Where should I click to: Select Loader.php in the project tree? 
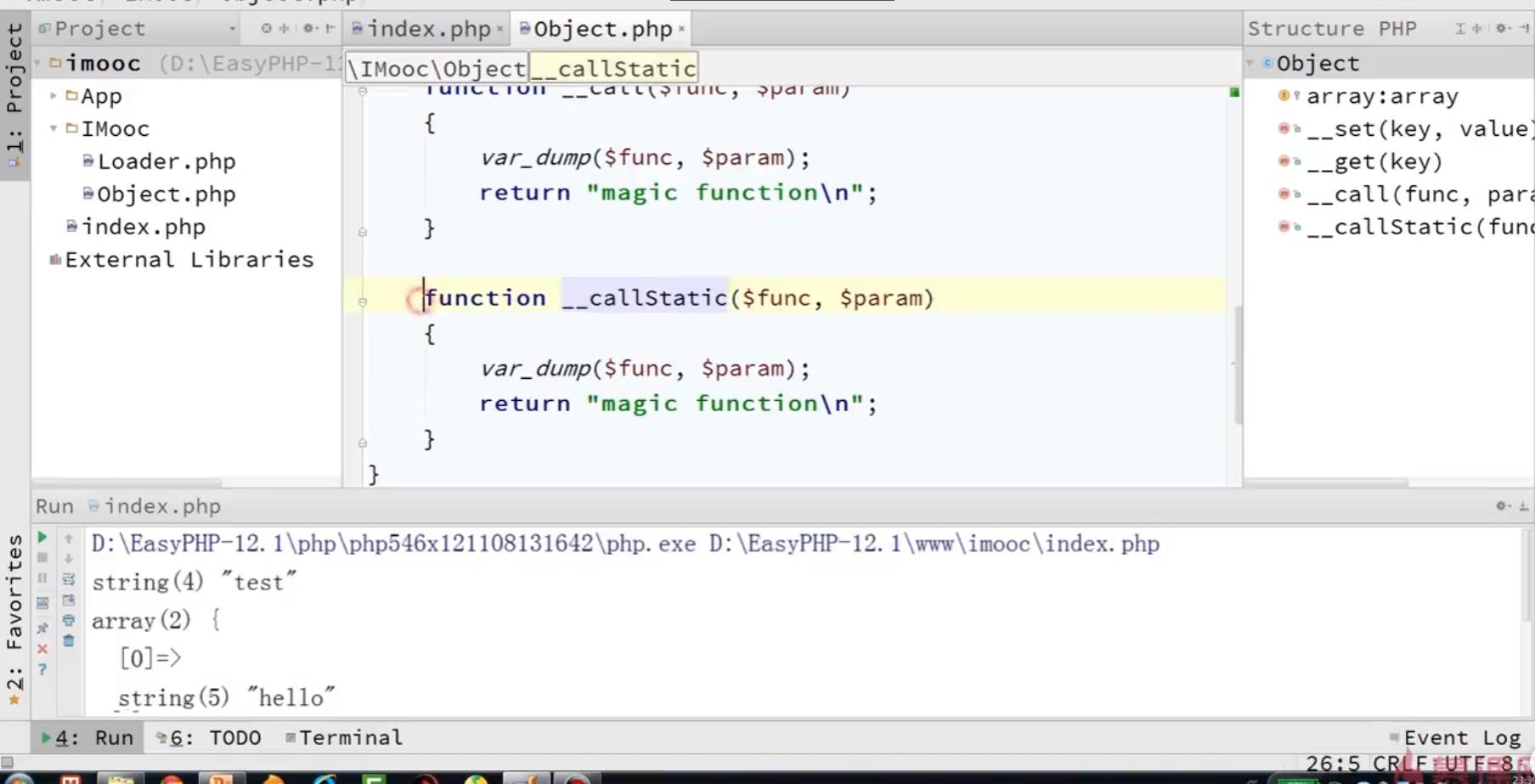pyautogui.click(x=159, y=161)
